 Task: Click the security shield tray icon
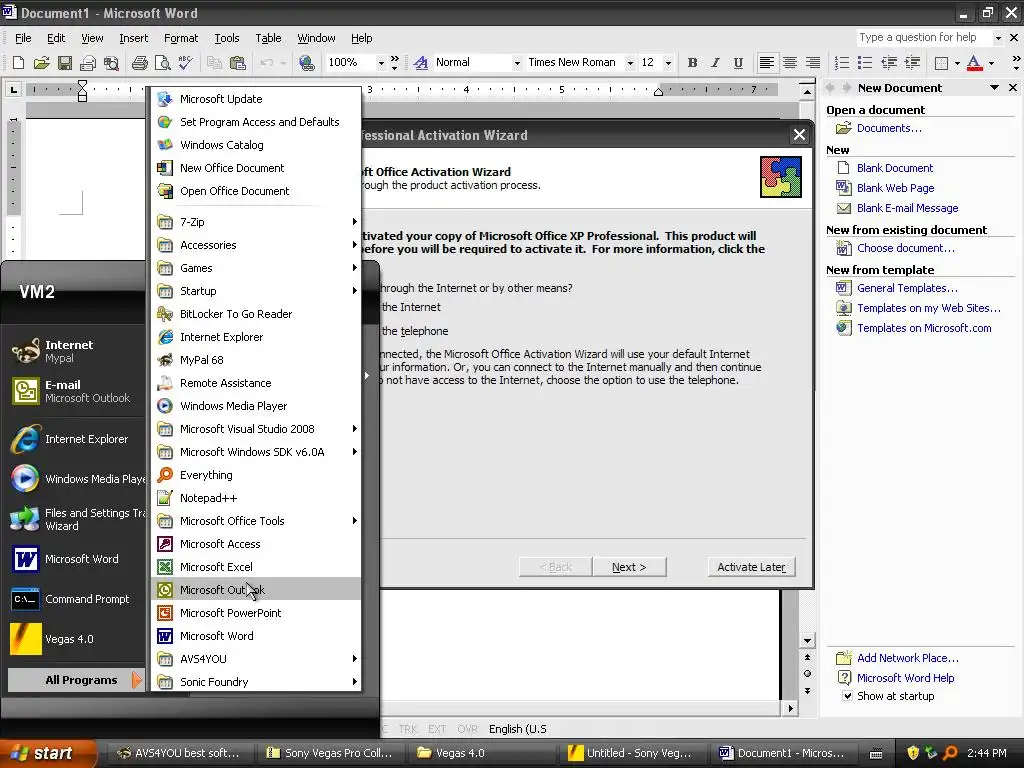(913, 753)
